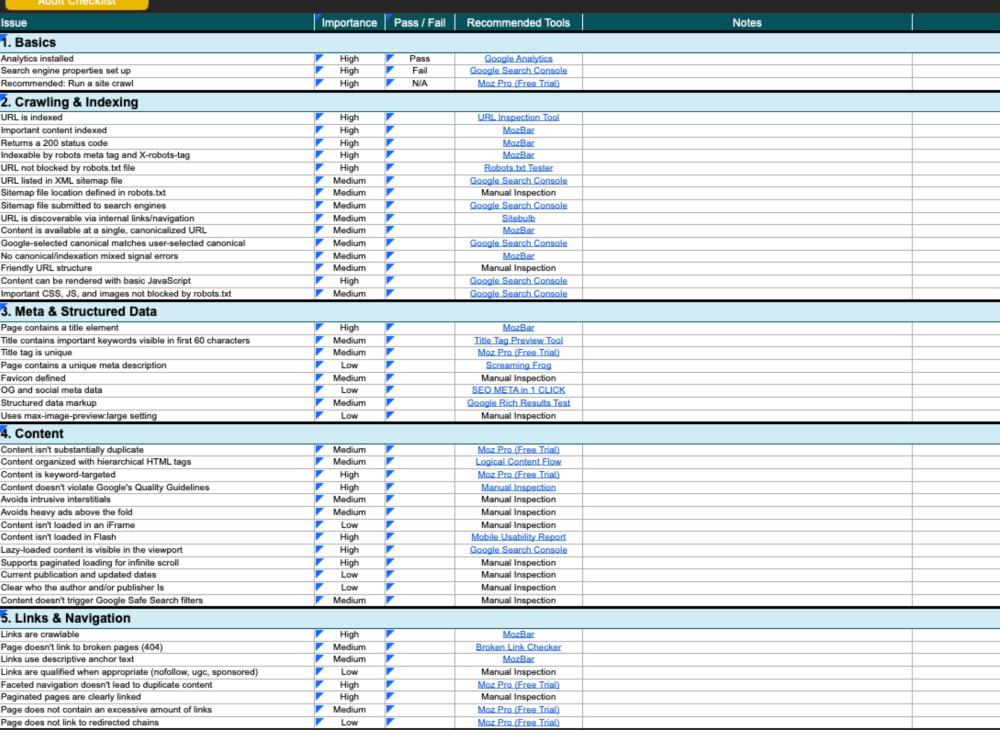Select the Issue column header

[157, 23]
